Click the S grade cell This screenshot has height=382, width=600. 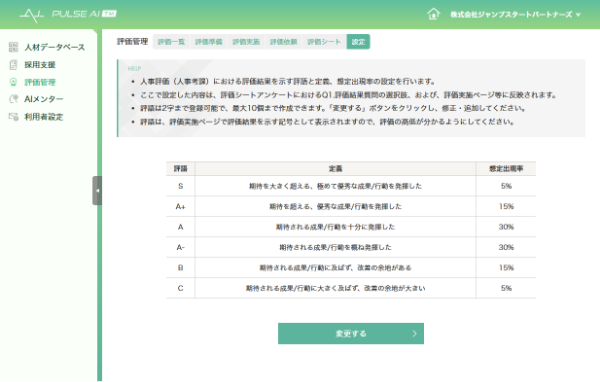click(x=181, y=186)
